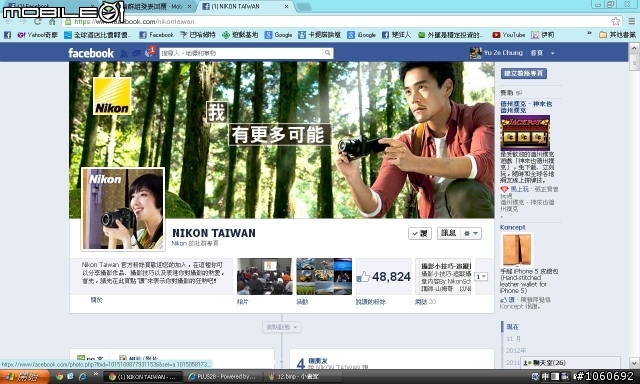Switch to PLUS28 taskbar window
The width and height of the screenshot is (640, 384).
tap(222, 377)
